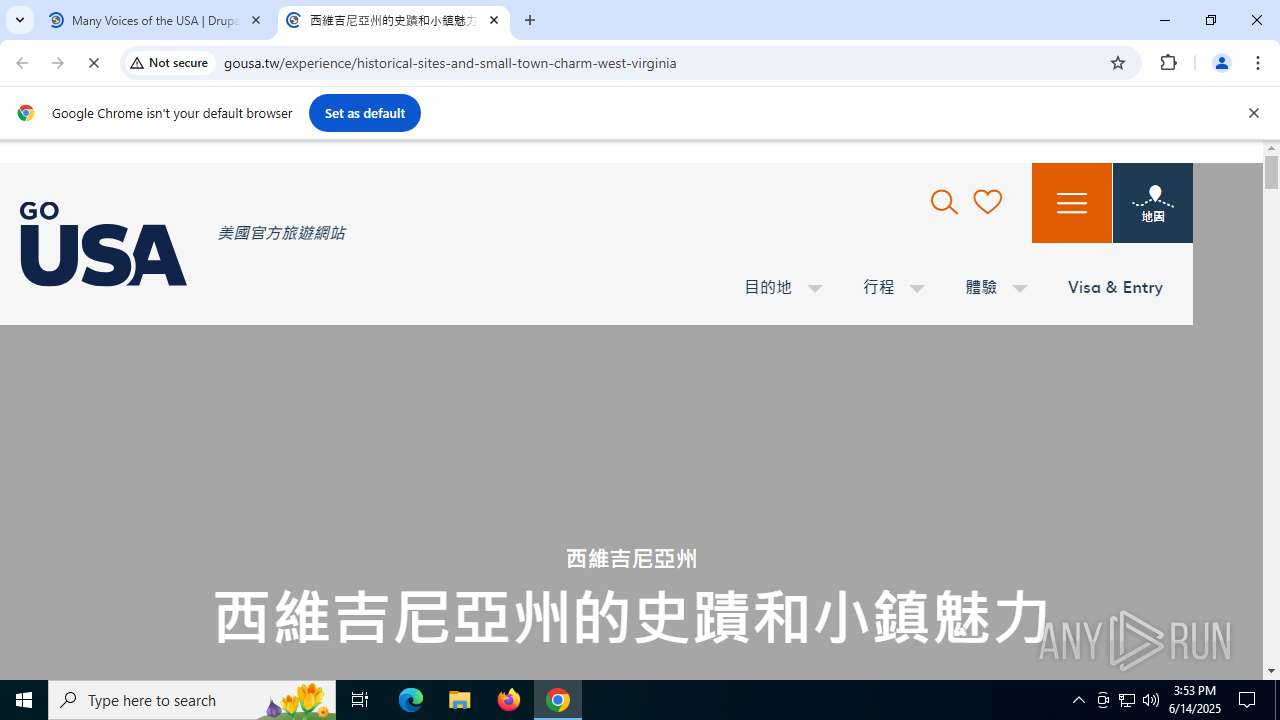Screen dimensions: 1280x720
Task: Click Set as default button
Action: pos(365,113)
